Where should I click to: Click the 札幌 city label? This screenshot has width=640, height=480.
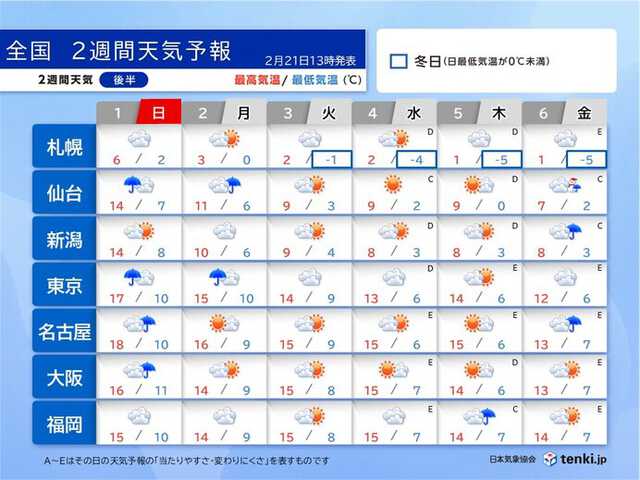[62, 148]
